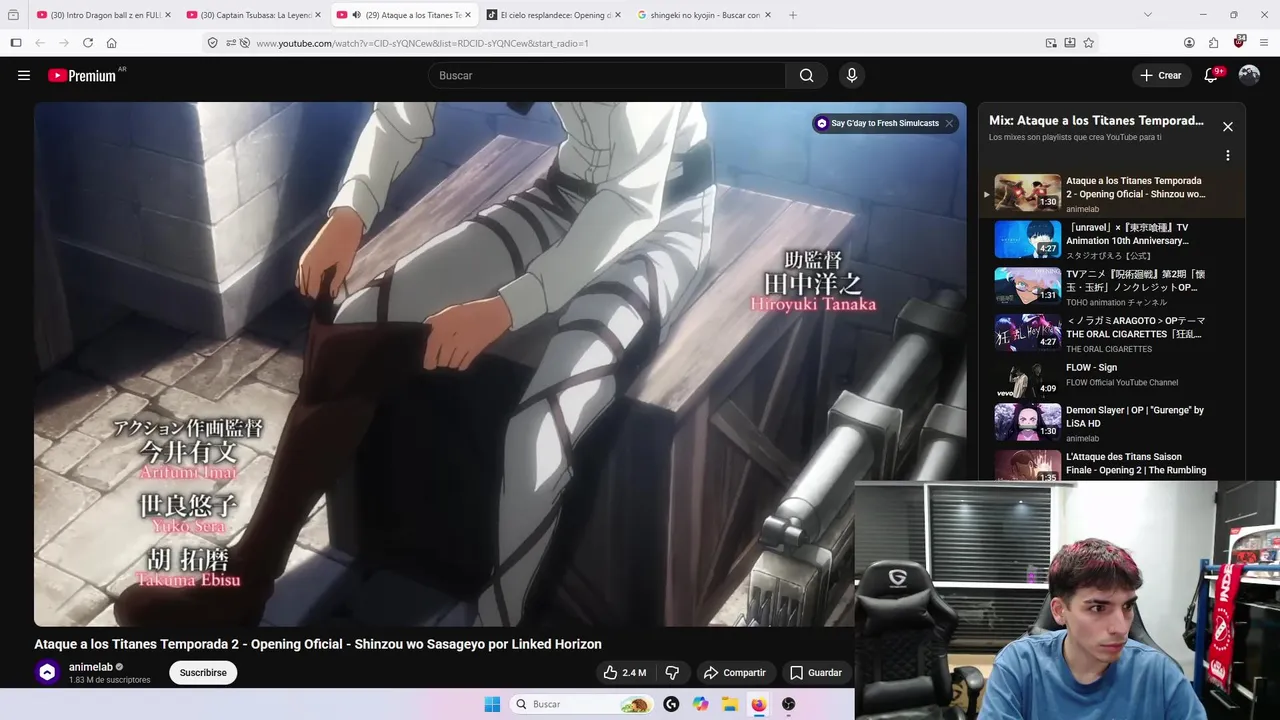
Task: Open Firefox from the taskbar
Action: click(759, 704)
